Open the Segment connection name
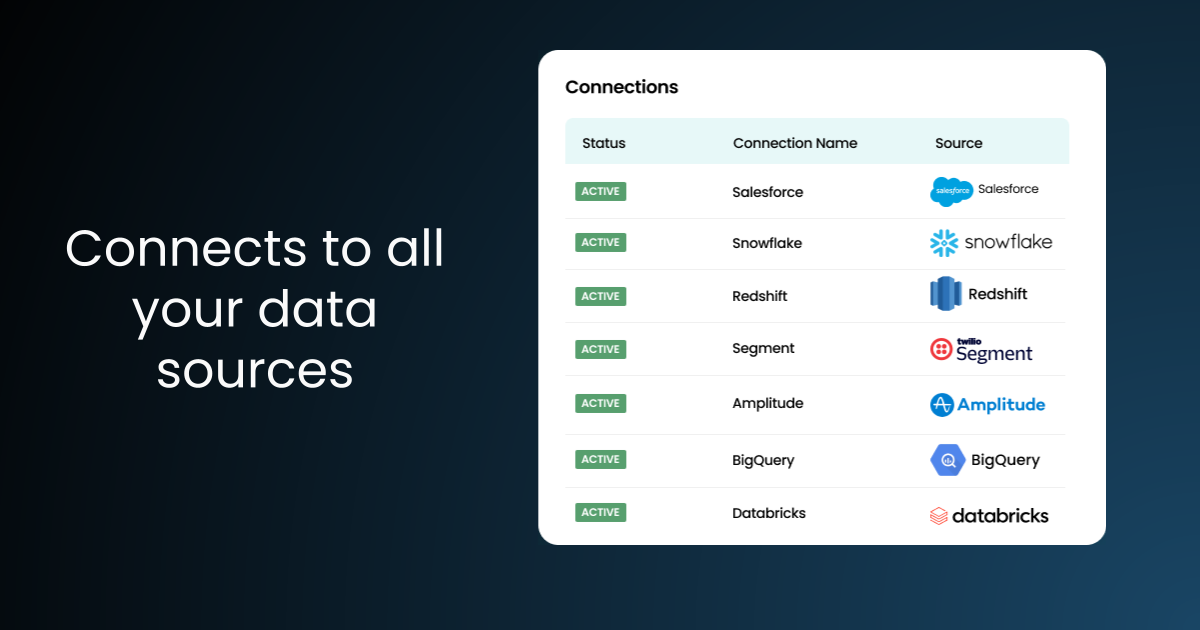This screenshot has height=630, width=1200. coord(763,348)
